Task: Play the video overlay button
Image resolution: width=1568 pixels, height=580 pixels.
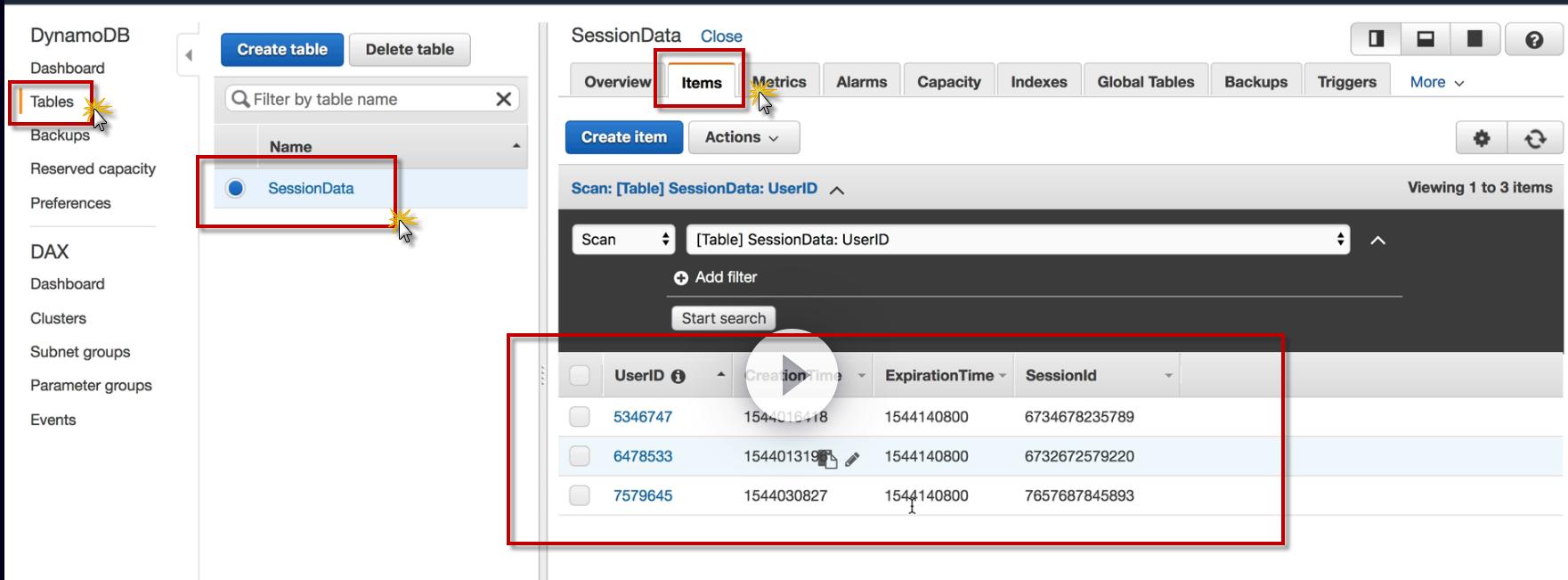Action: (792, 375)
